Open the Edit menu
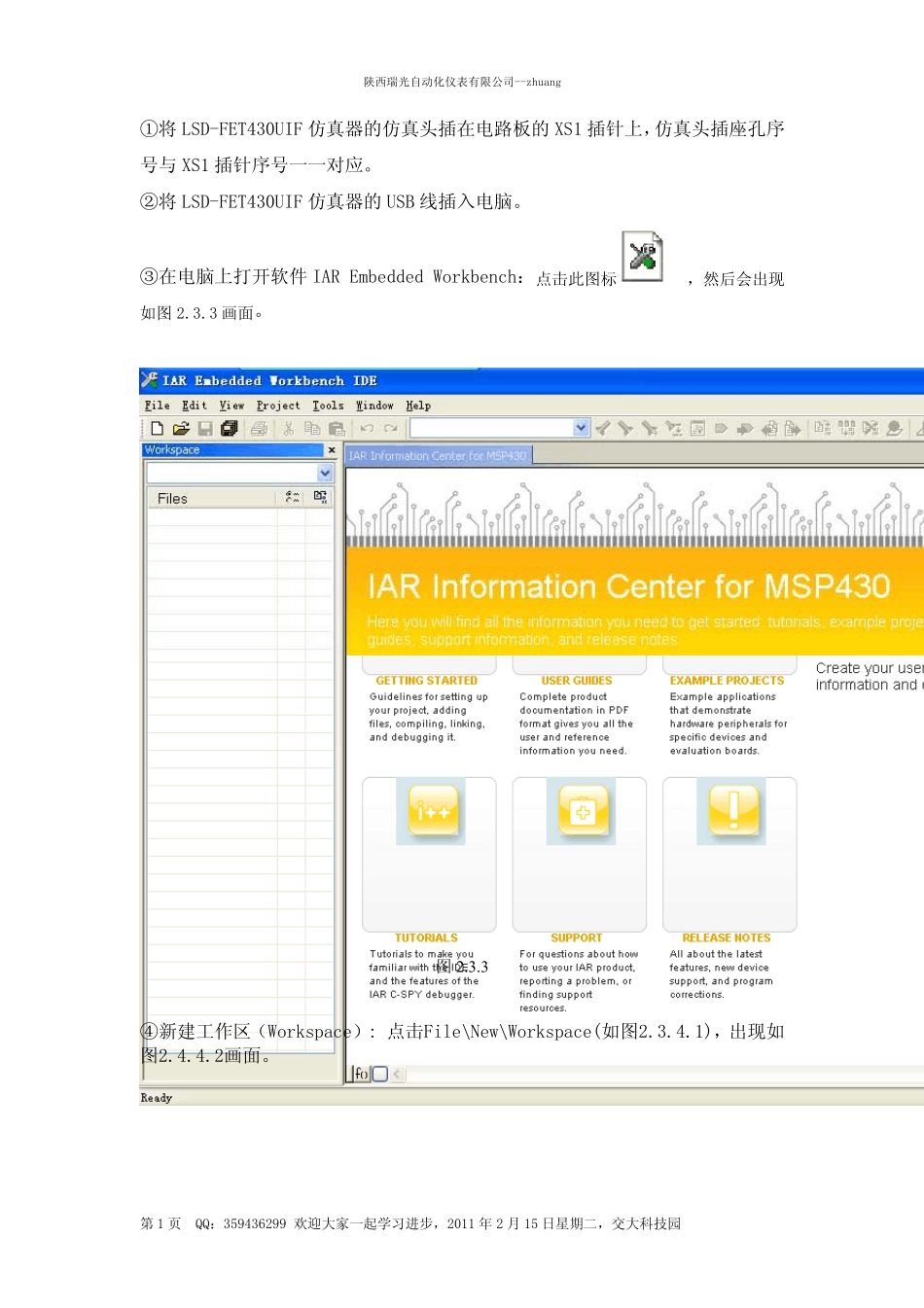924x1308 pixels. pos(195,406)
